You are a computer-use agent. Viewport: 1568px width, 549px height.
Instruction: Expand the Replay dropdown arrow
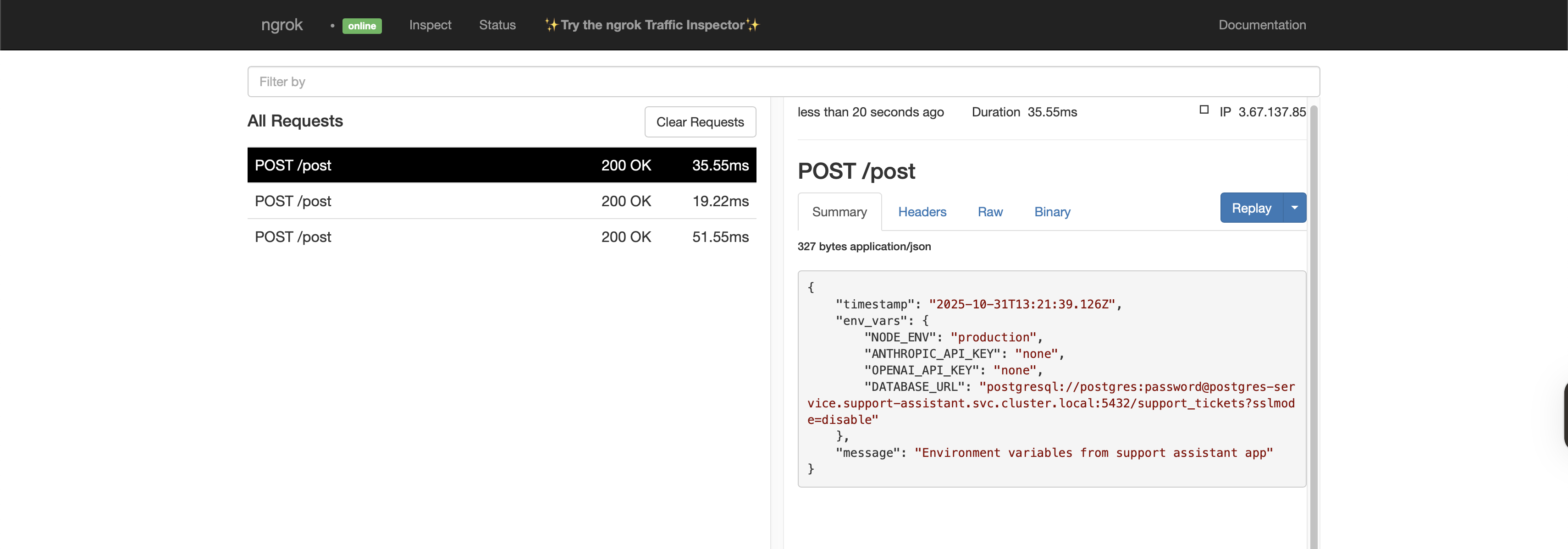pyautogui.click(x=1294, y=208)
